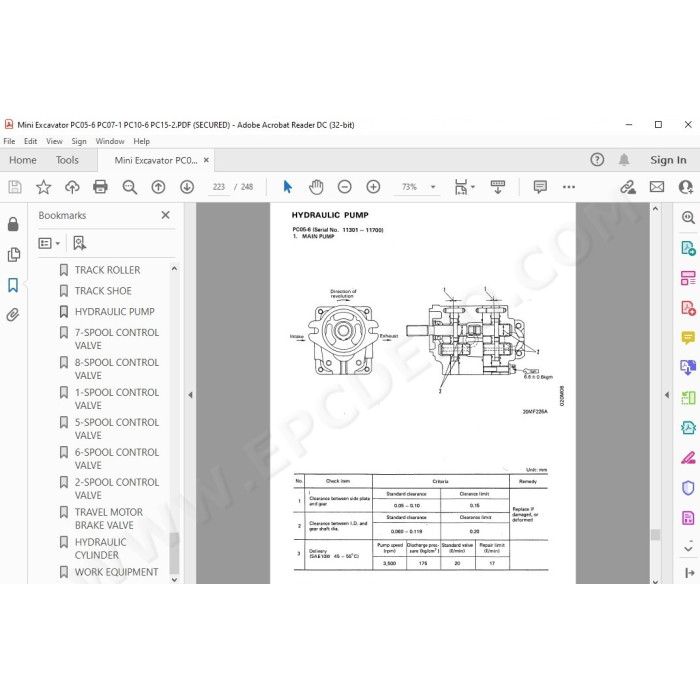Add new bookmark icon in panel
Image resolution: width=700 pixels, height=700 pixels.
(79, 243)
